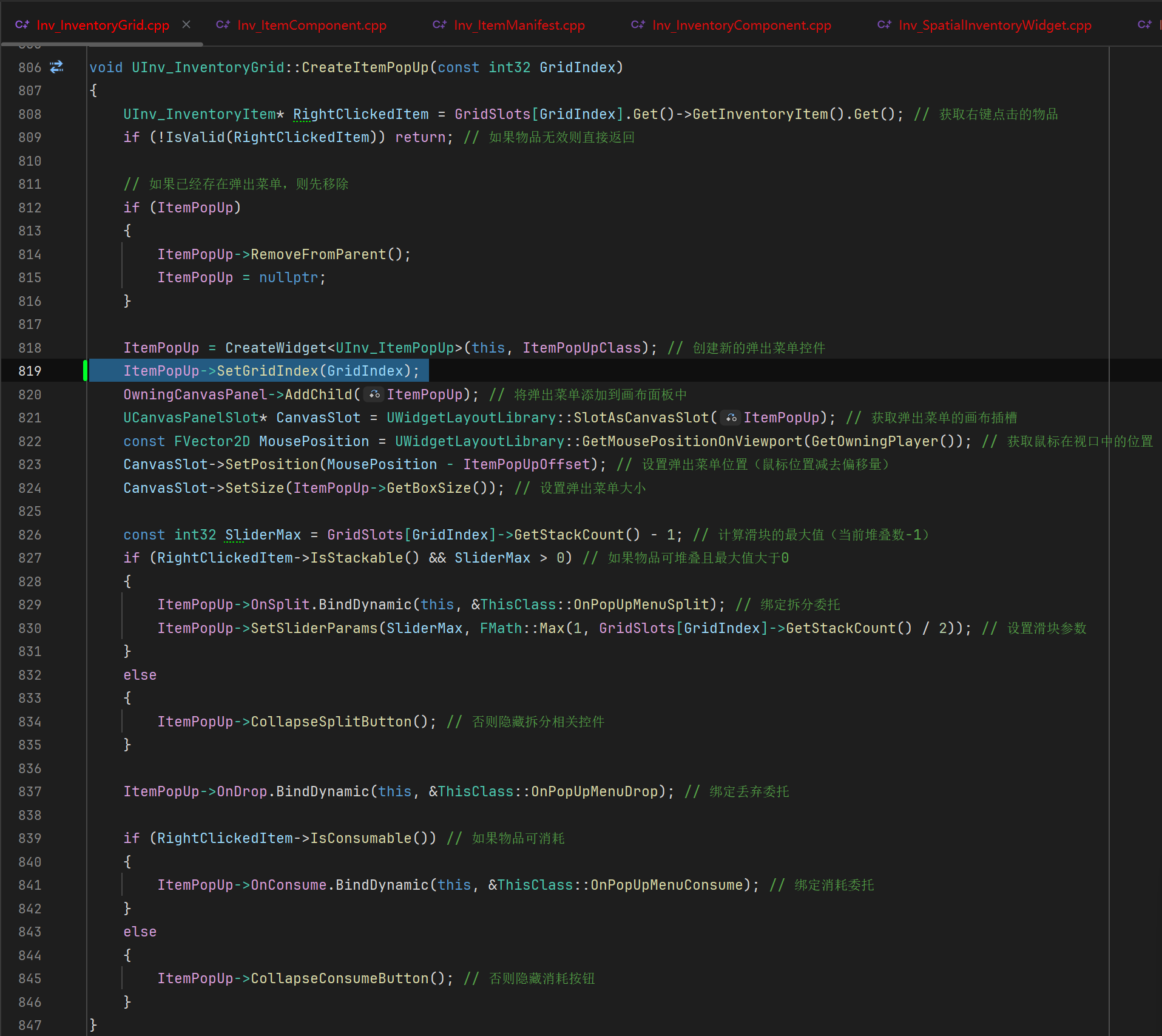The height and width of the screenshot is (1036, 1162).
Task: Click the return keyword on line 809
Action: (x=421, y=137)
